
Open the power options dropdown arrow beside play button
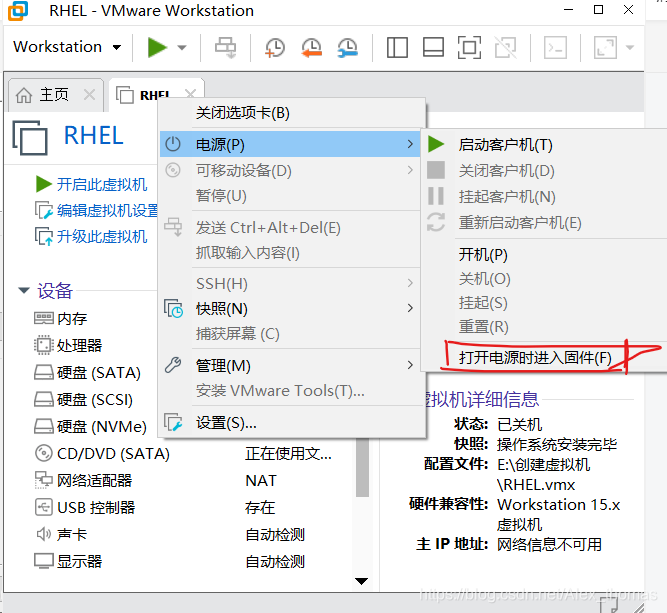(x=182, y=47)
